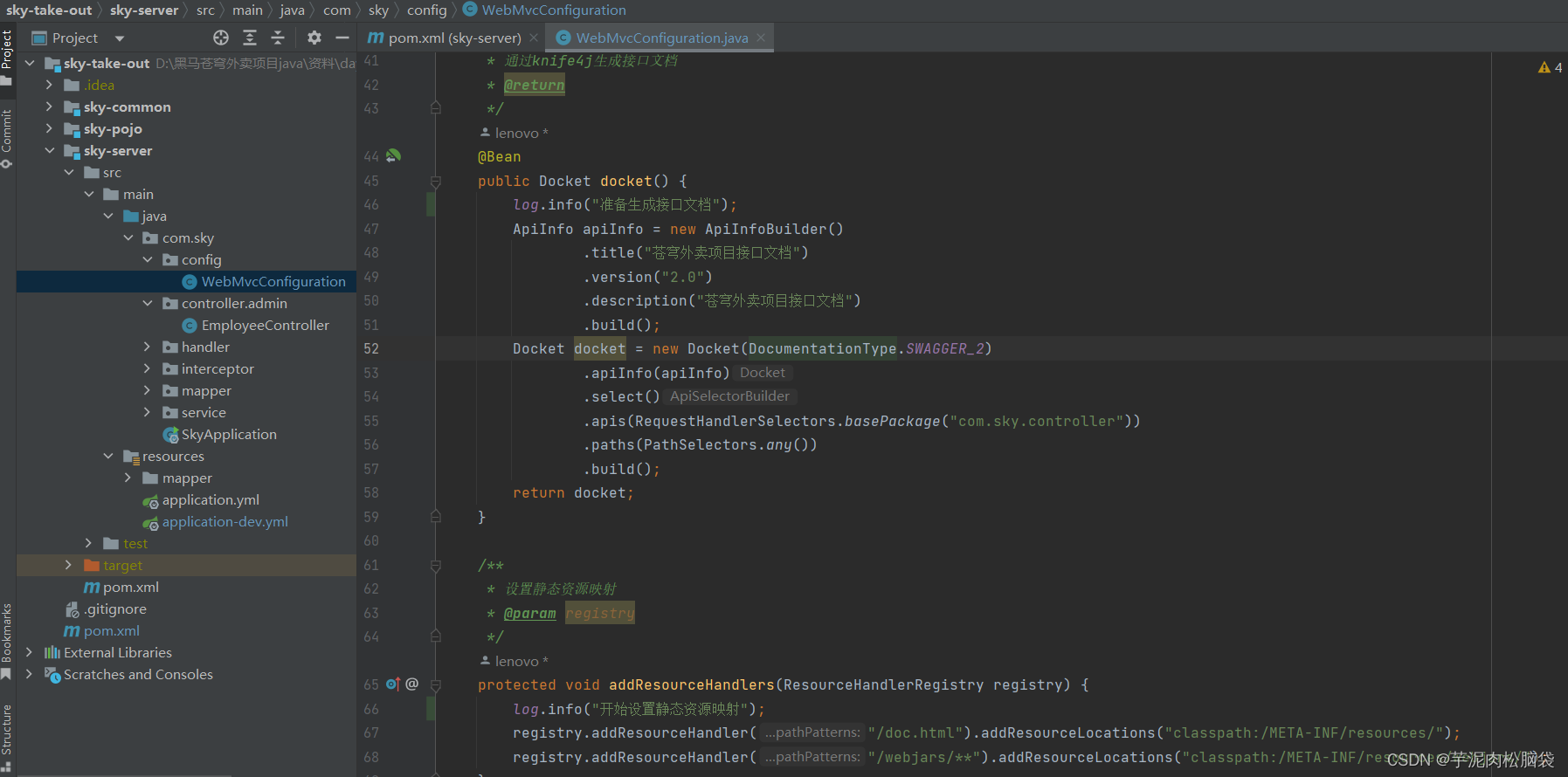The height and width of the screenshot is (777, 1568).
Task: Click main in the breadcrumb
Action: click(247, 10)
